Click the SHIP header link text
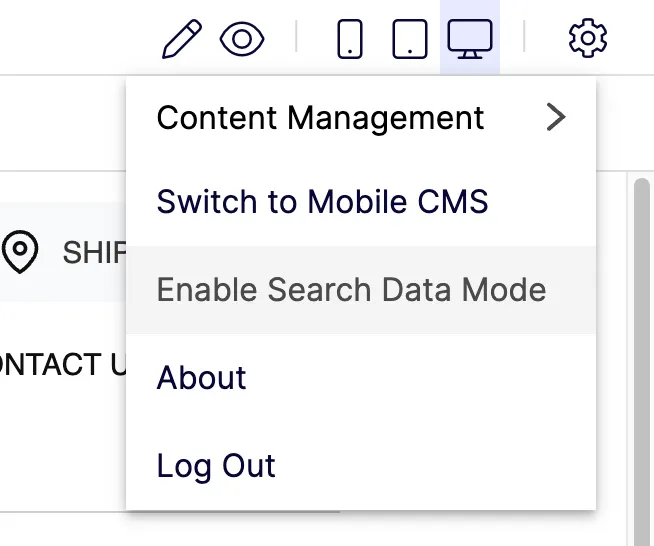 point(94,253)
